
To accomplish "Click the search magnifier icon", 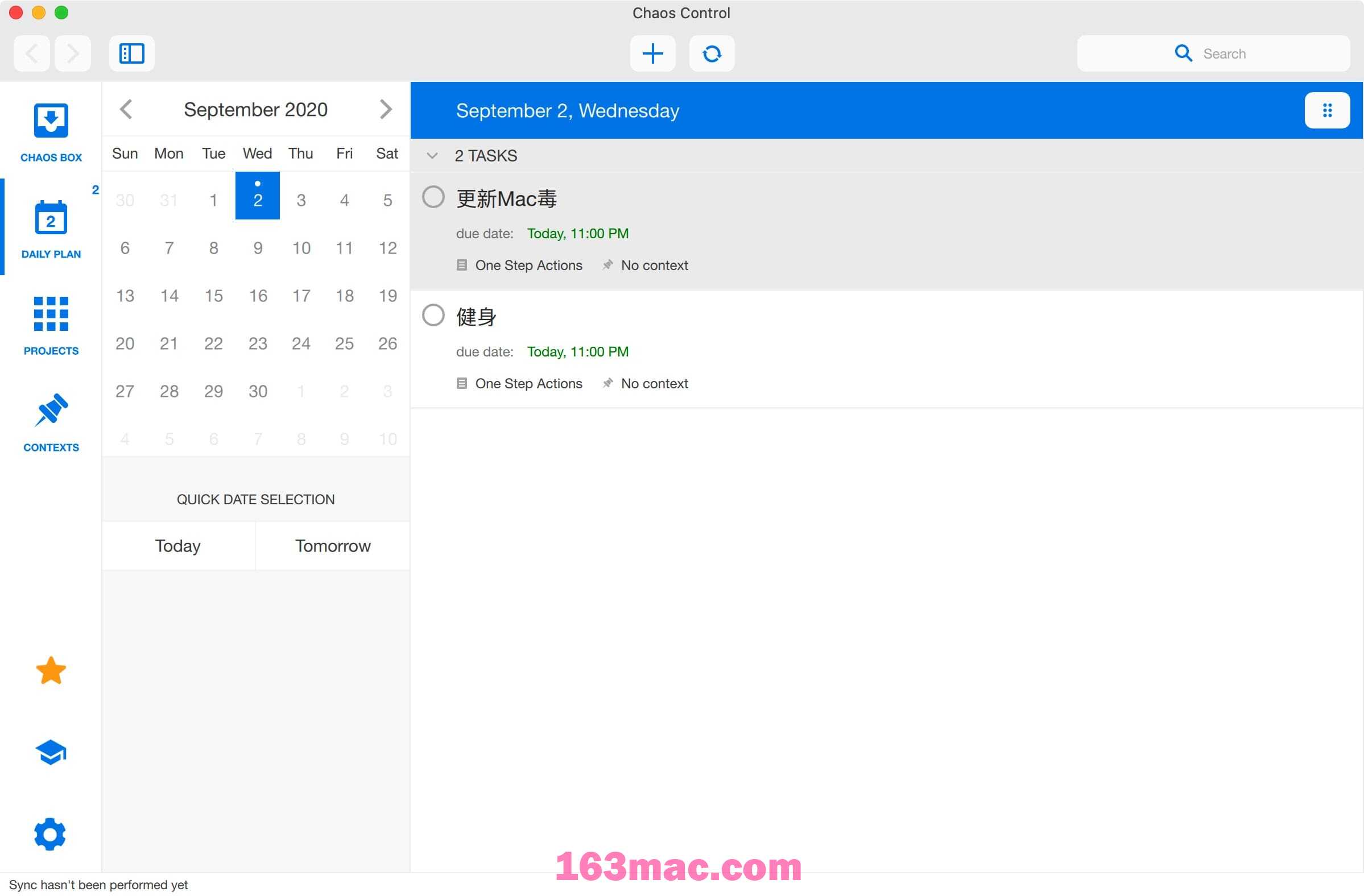I will pos(1184,53).
